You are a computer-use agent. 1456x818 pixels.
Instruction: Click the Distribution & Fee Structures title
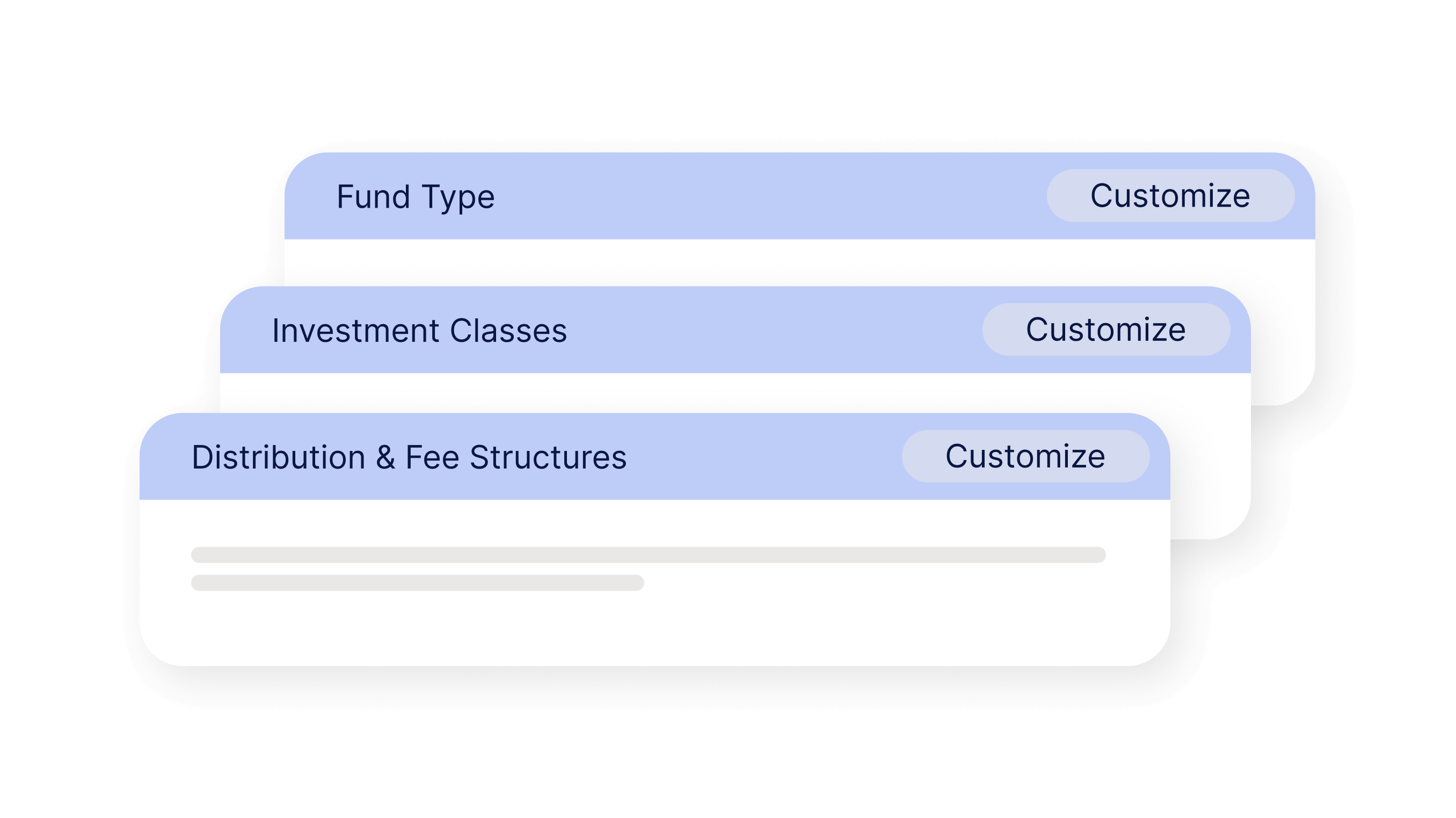pyautogui.click(x=409, y=457)
